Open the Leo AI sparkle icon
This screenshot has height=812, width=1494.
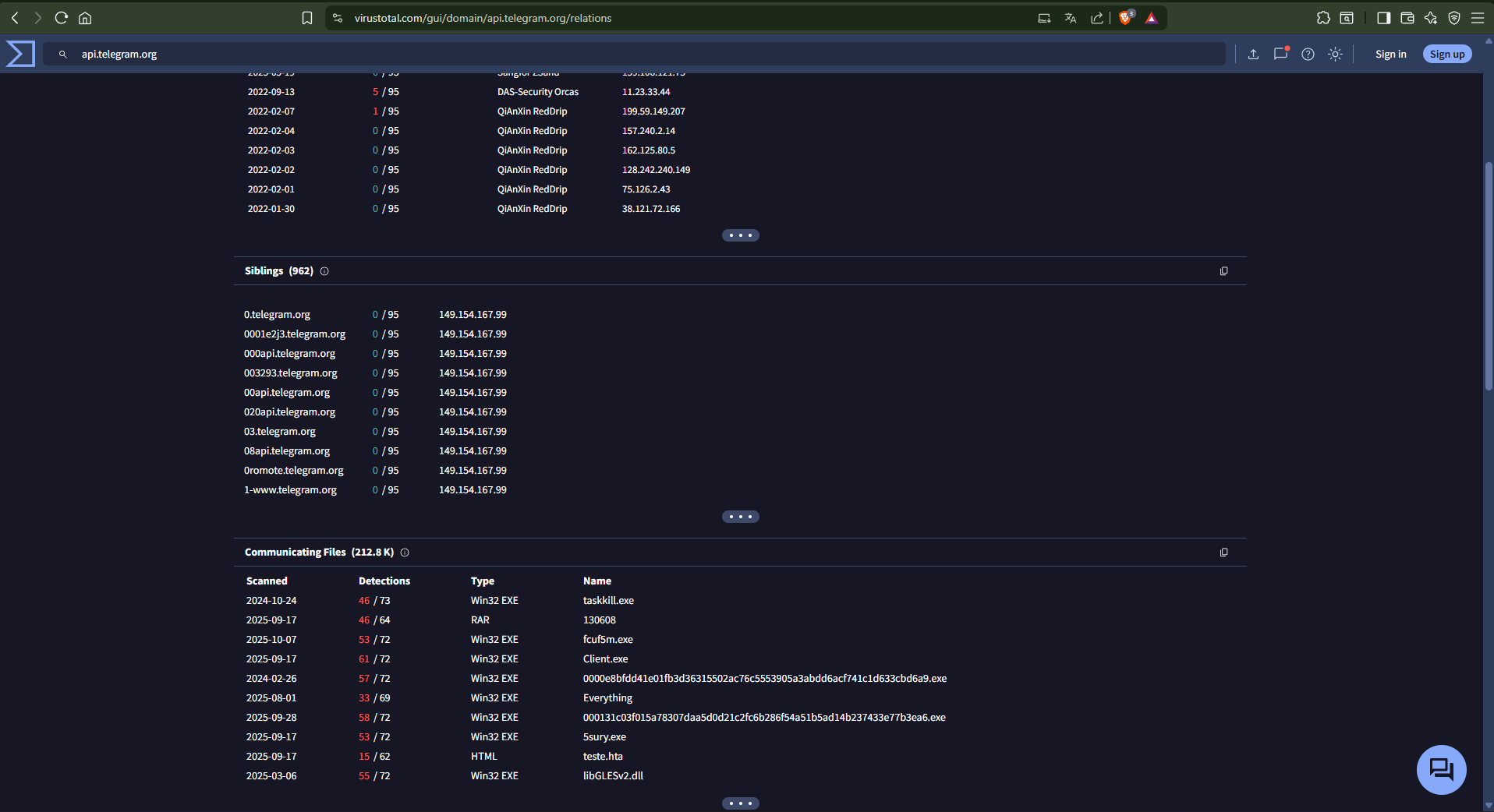point(1431,18)
